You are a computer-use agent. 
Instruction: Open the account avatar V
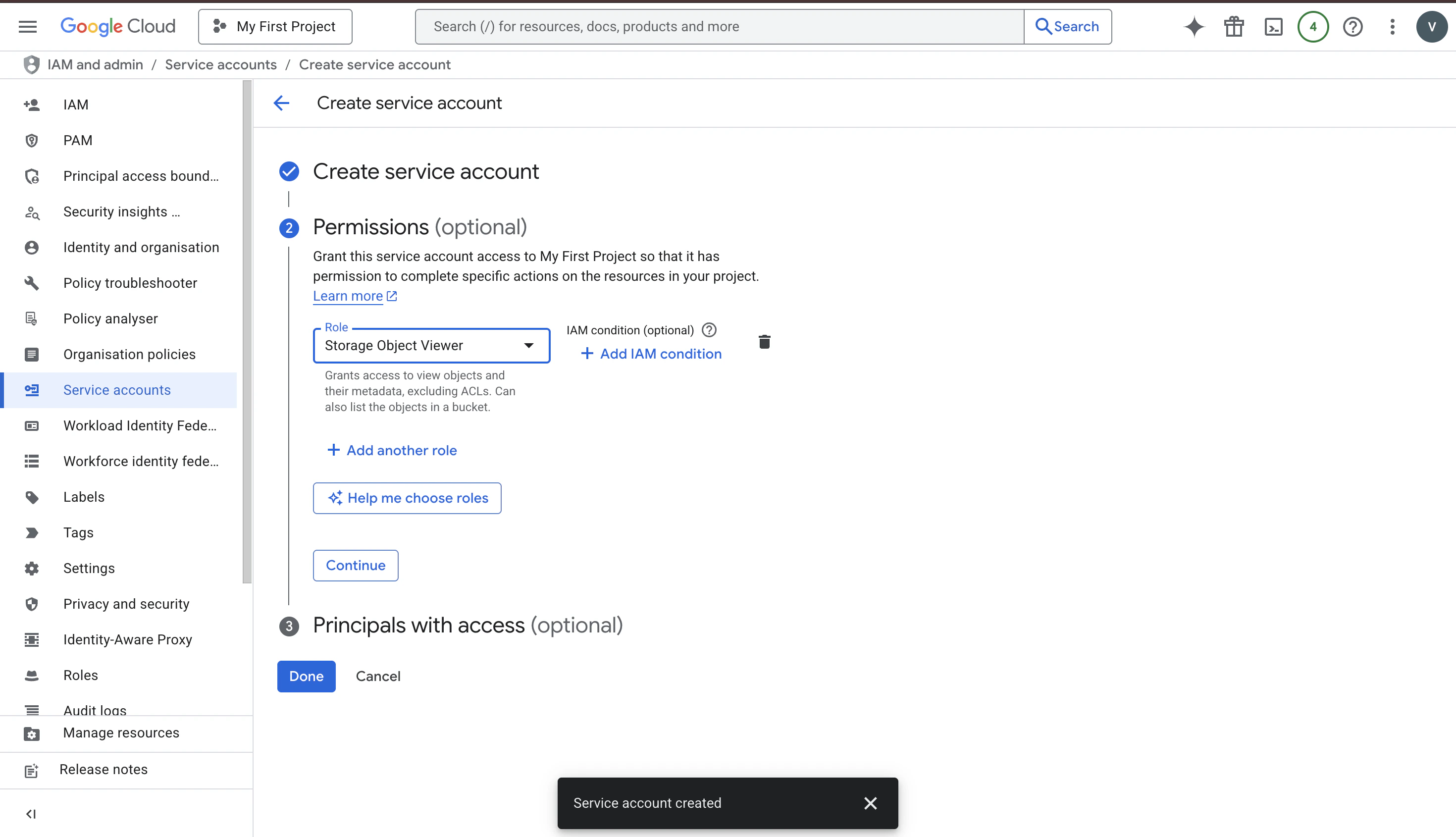point(1432,26)
